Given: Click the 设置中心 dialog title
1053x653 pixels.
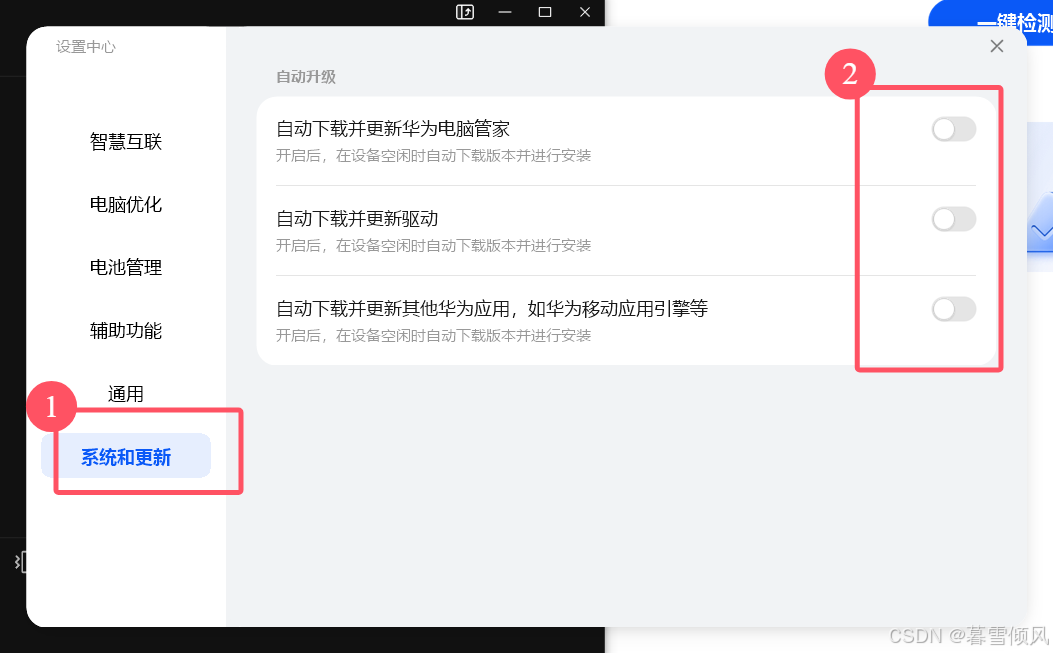Looking at the screenshot, I should point(85,47).
